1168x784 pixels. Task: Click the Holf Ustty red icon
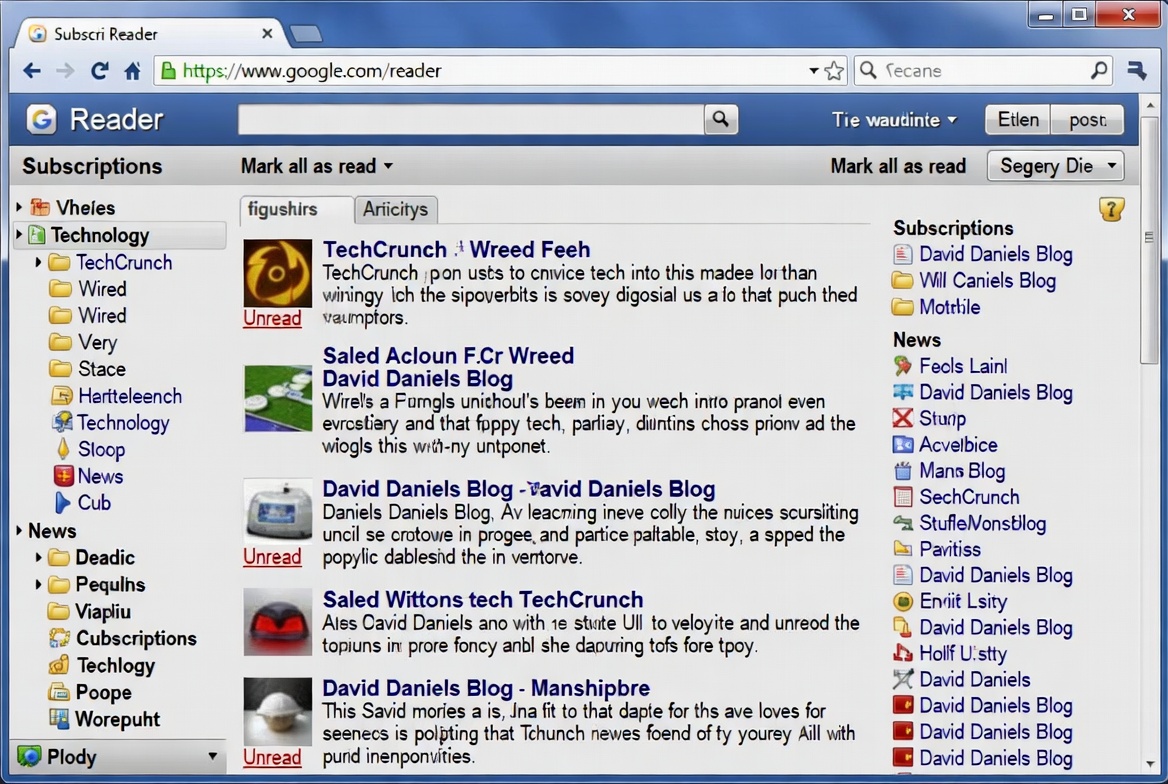903,654
